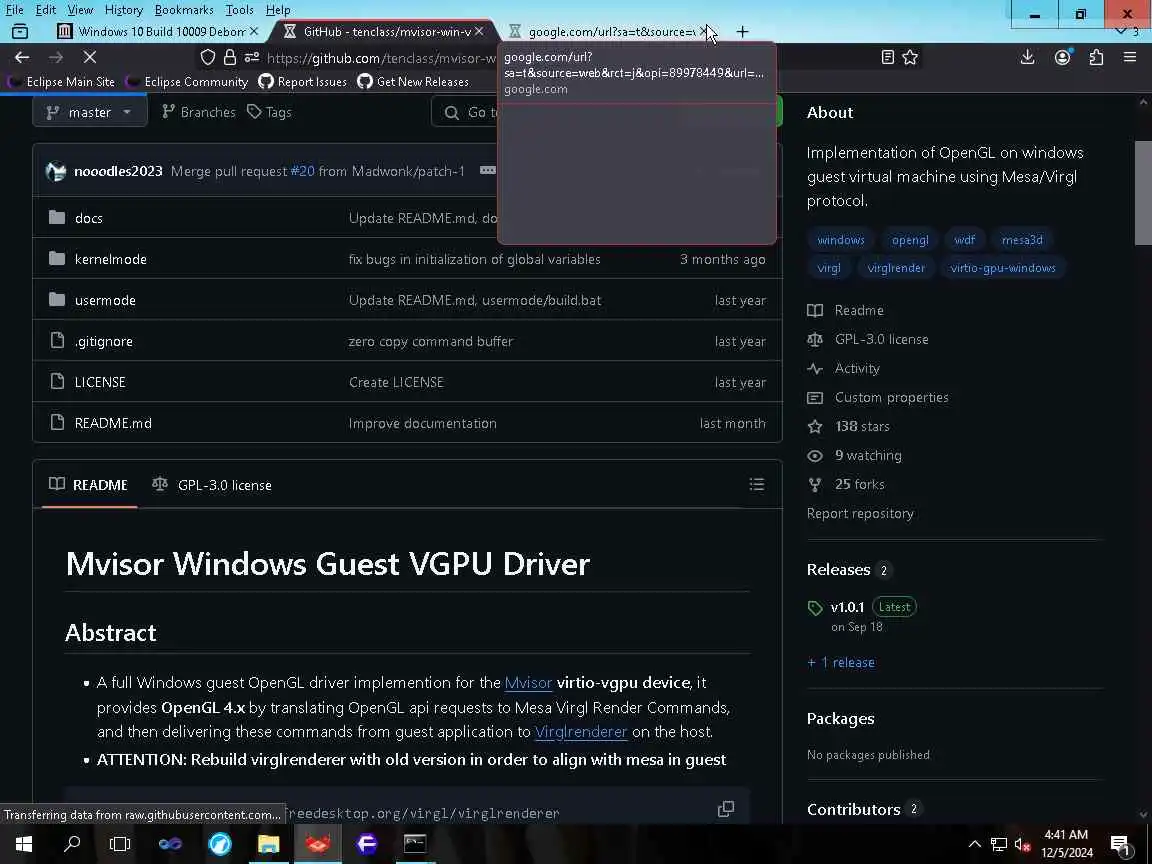This screenshot has width=1152, height=864.
Task: Click the muted volume tray icon
Action: point(1023,844)
